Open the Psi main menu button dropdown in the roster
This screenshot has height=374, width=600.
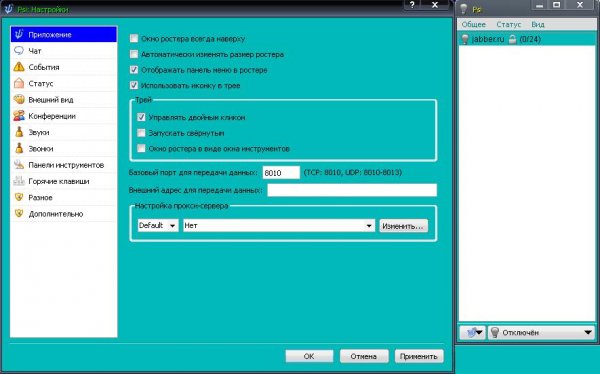click(x=473, y=332)
